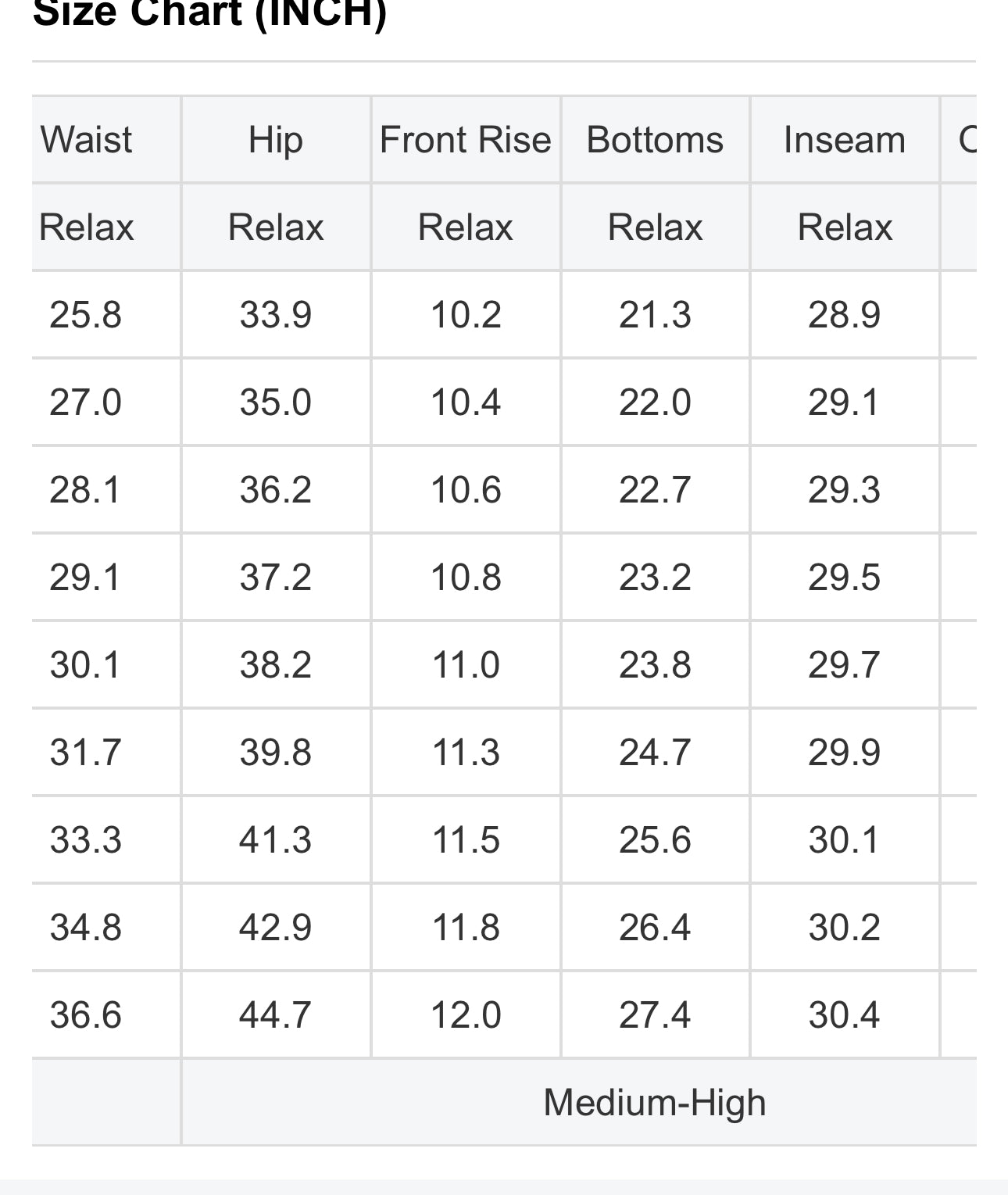Viewport: 1008px width, 1195px height.
Task: Select waist value 25.8
Action: 86,315
